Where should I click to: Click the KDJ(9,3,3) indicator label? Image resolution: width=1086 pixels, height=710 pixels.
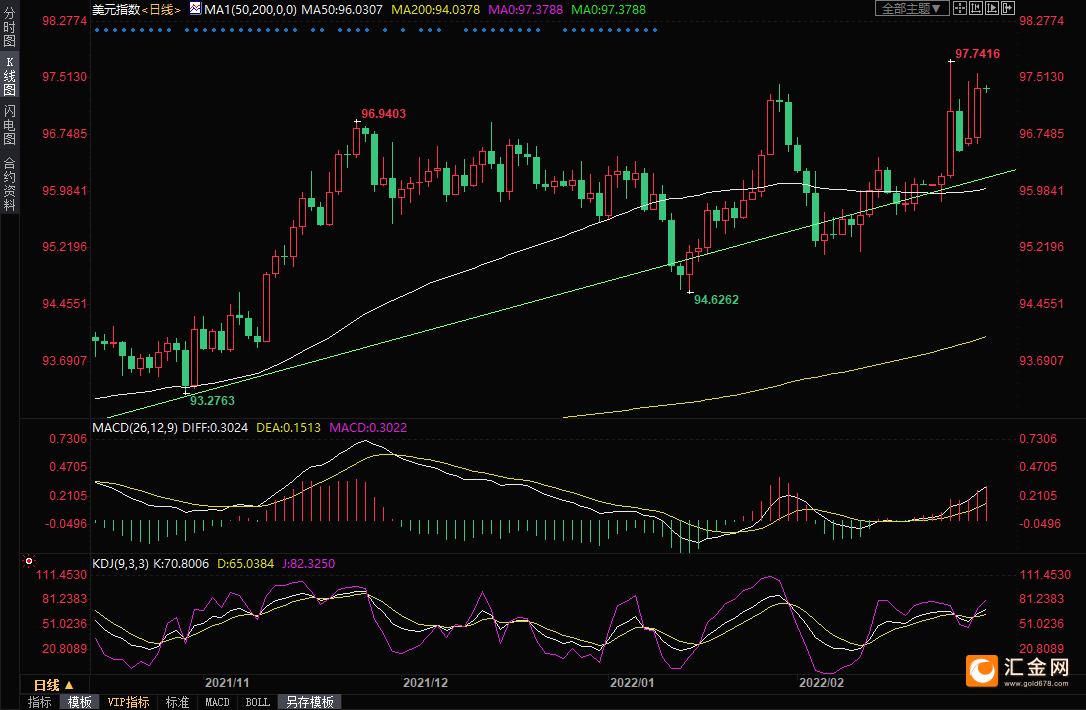click(x=121, y=564)
